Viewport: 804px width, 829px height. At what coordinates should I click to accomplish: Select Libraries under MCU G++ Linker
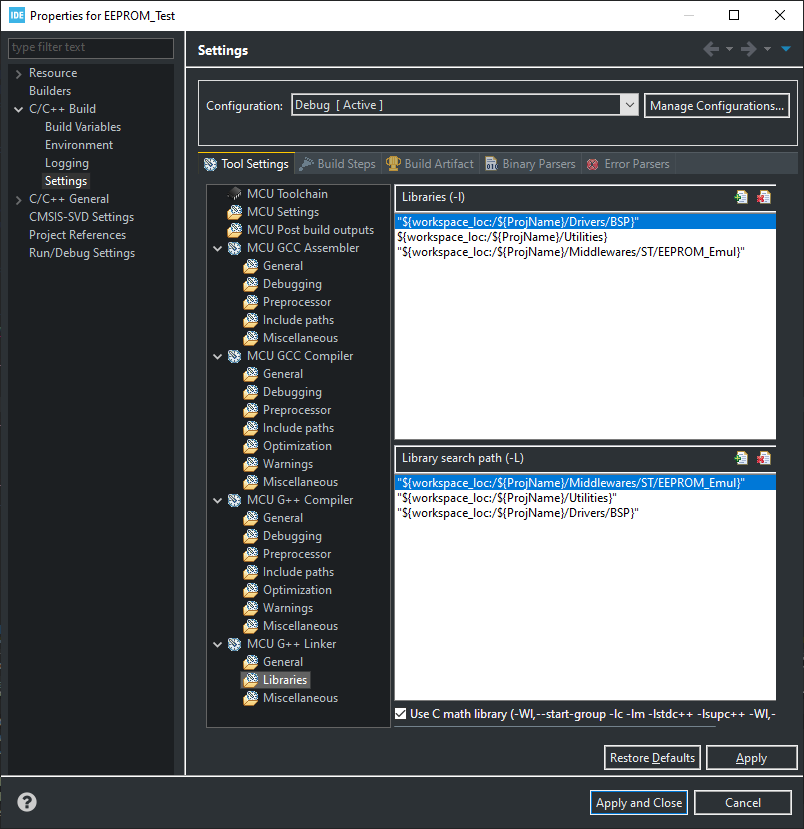click(x=284, y=679)
